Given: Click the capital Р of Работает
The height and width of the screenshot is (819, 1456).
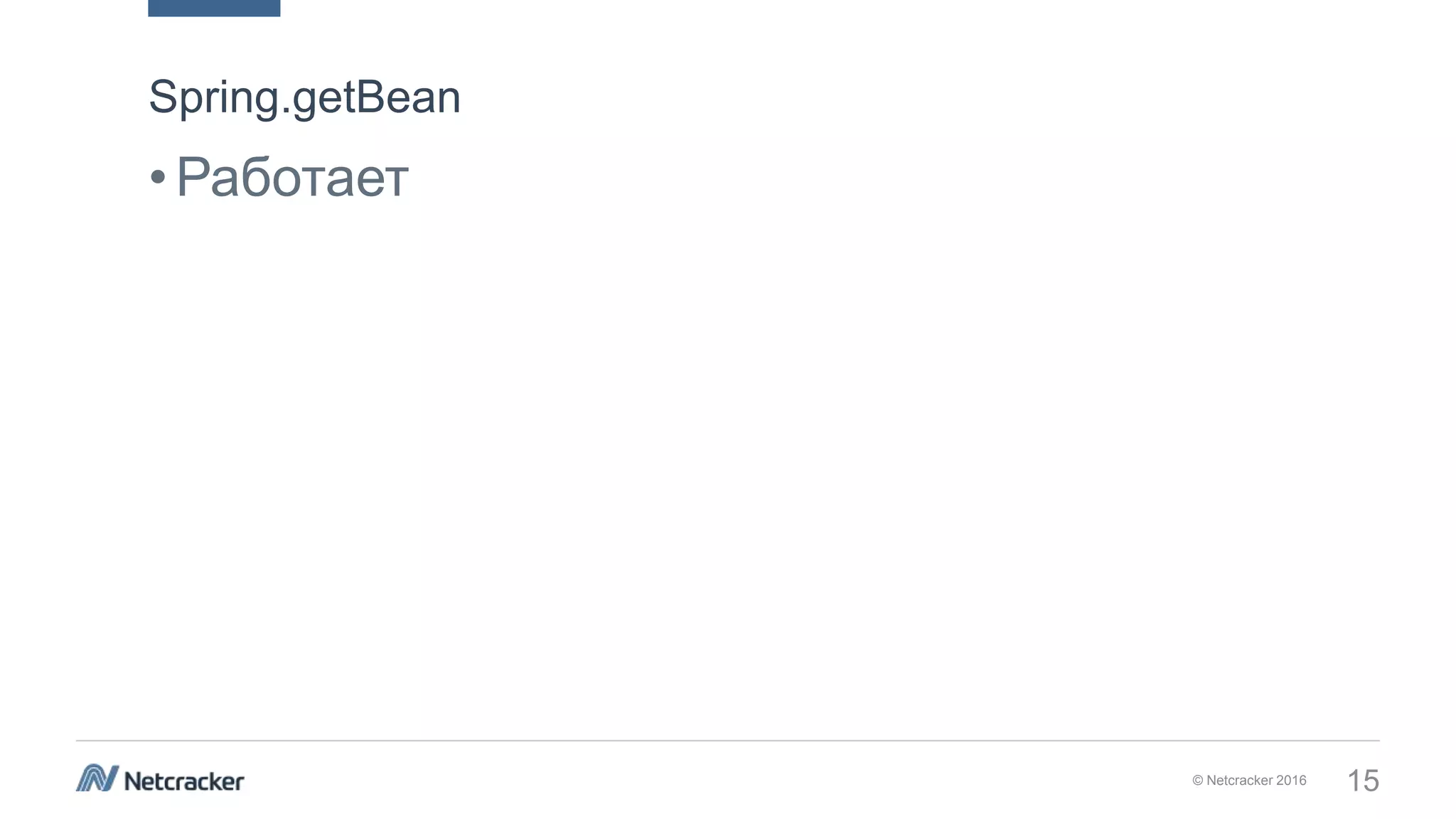Looking at the screenshot, I should click(192, 177).
